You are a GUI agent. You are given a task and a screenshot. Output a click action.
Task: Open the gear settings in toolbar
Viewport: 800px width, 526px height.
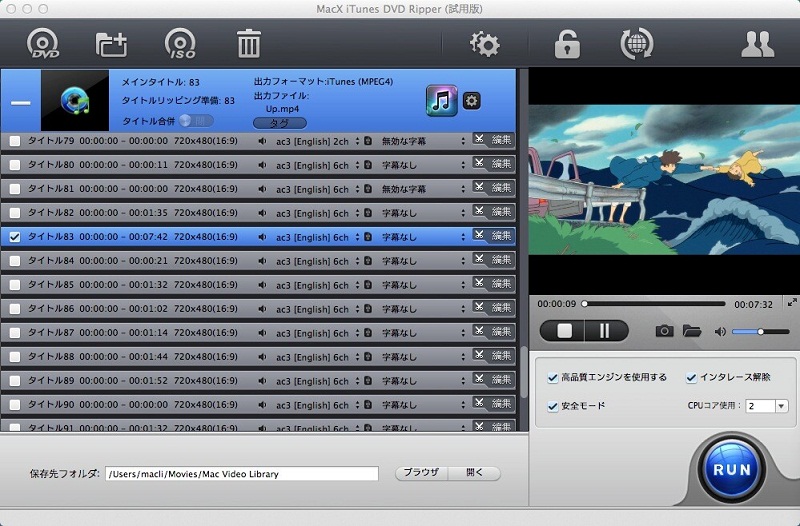click(x=484, y=44)
